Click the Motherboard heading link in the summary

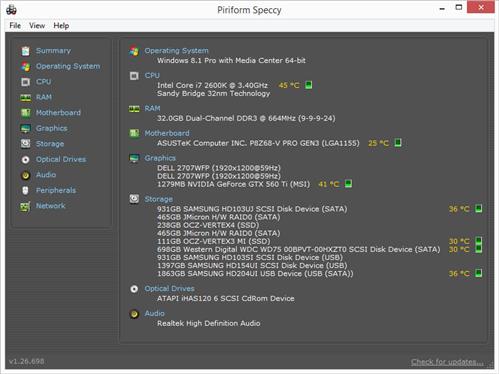point(167,133)
